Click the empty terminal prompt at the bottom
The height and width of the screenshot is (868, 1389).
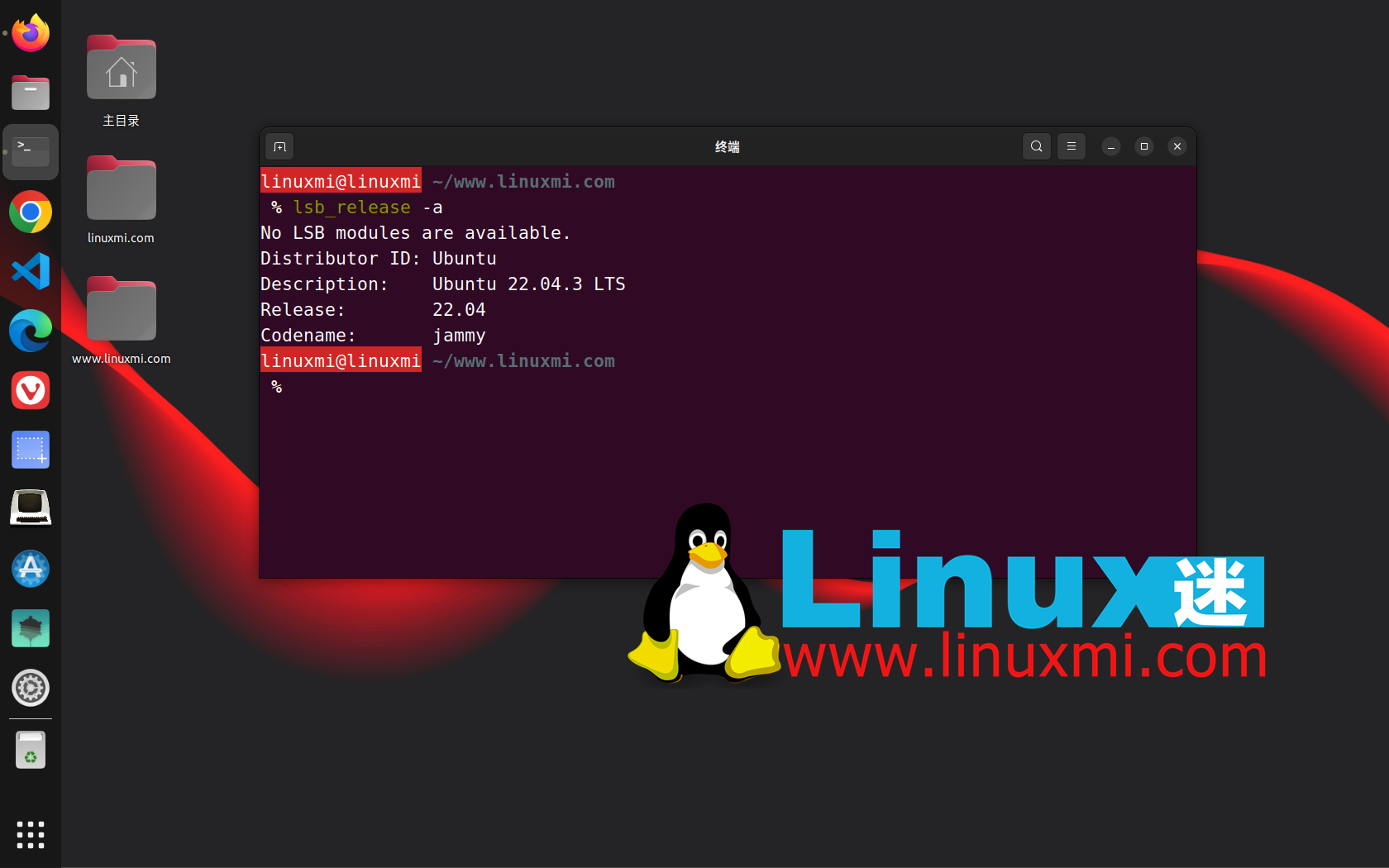click(x=277, y=387)
